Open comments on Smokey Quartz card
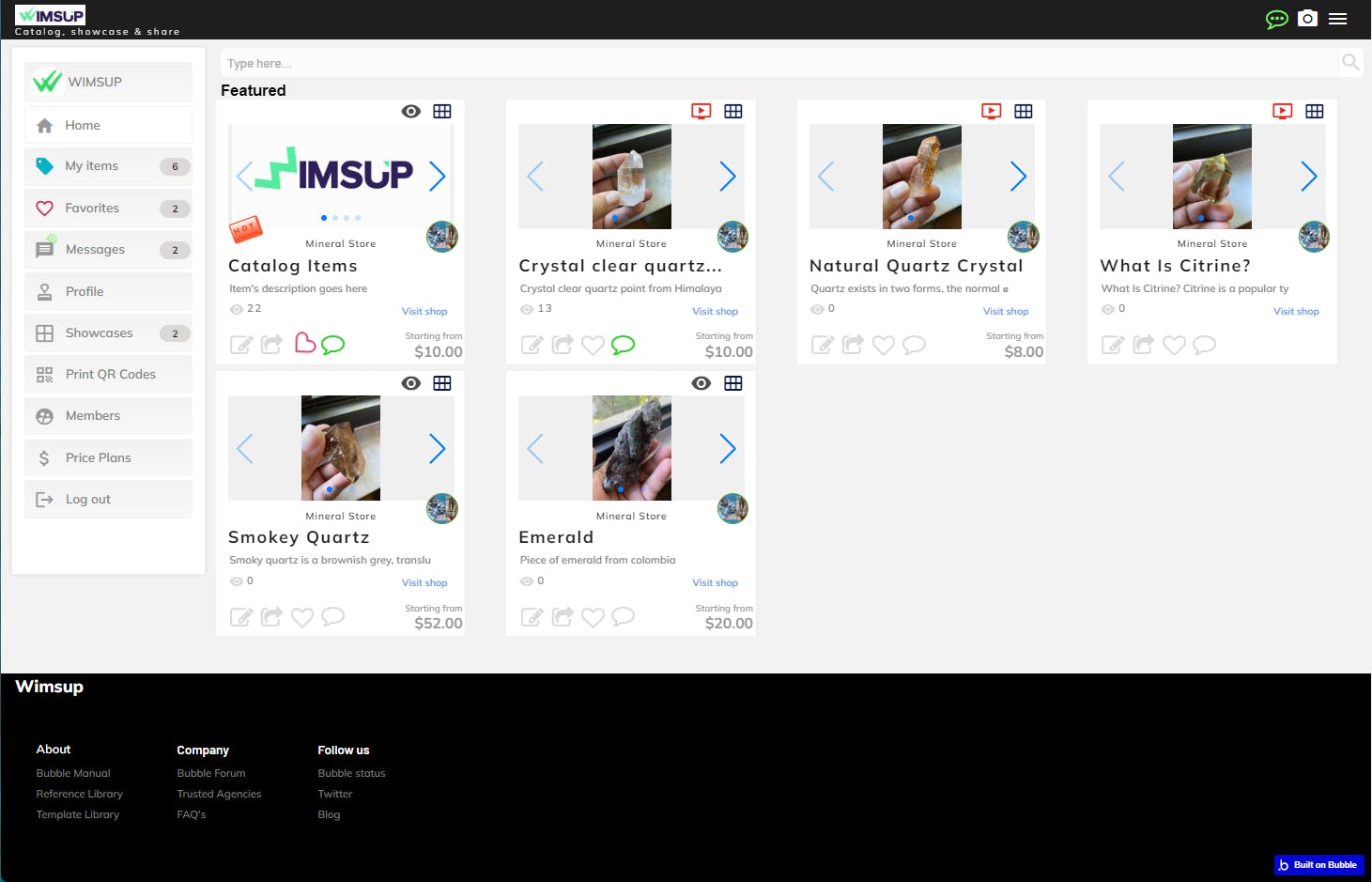This screenshot has height=882, width=1372. click(332, 617)
